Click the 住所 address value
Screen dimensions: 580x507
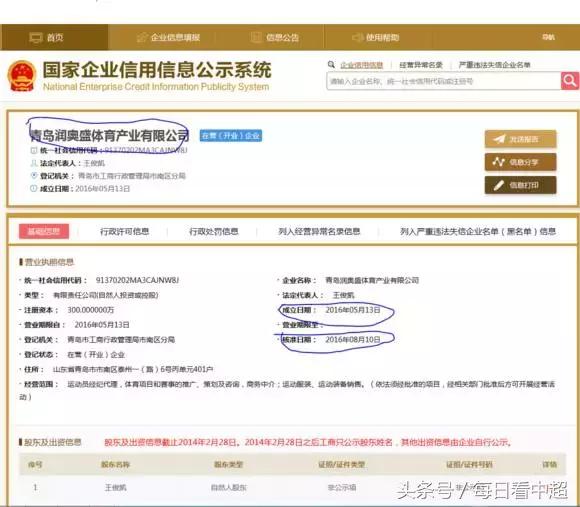click(x=133, y=369)
